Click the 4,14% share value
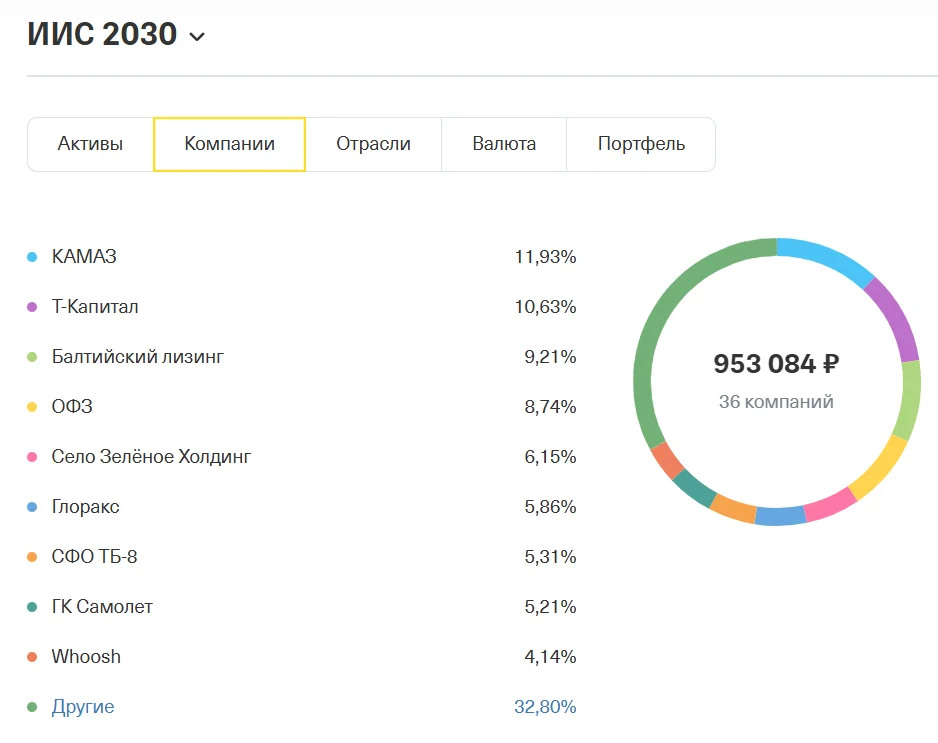Viewport: 938px width, 743px height. point(550,656)
